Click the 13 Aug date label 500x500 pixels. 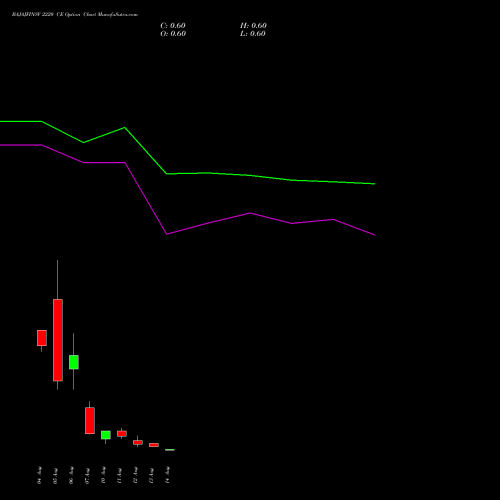(x=151, y=475)
